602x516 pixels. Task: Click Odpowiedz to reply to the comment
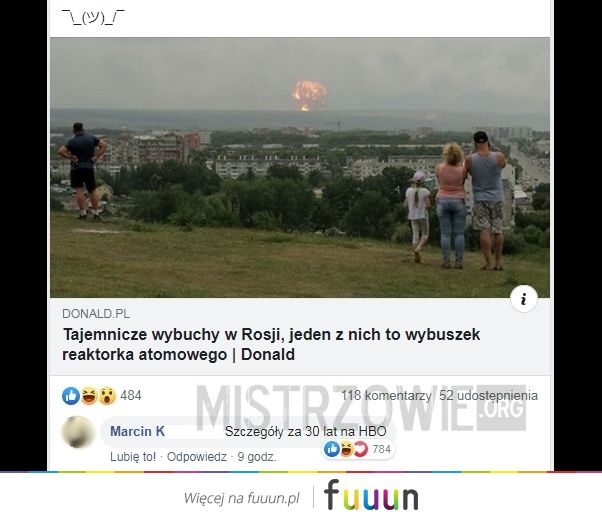pyautogui.click(x=197, y=457)
